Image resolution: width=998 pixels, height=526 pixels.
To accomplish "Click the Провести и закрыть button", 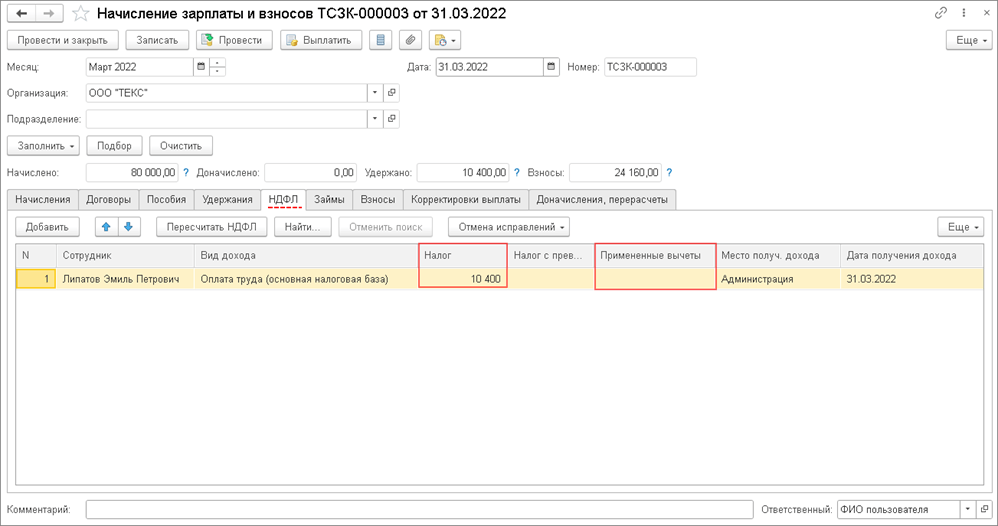I will pyautogui.click(x=62, y=40).
